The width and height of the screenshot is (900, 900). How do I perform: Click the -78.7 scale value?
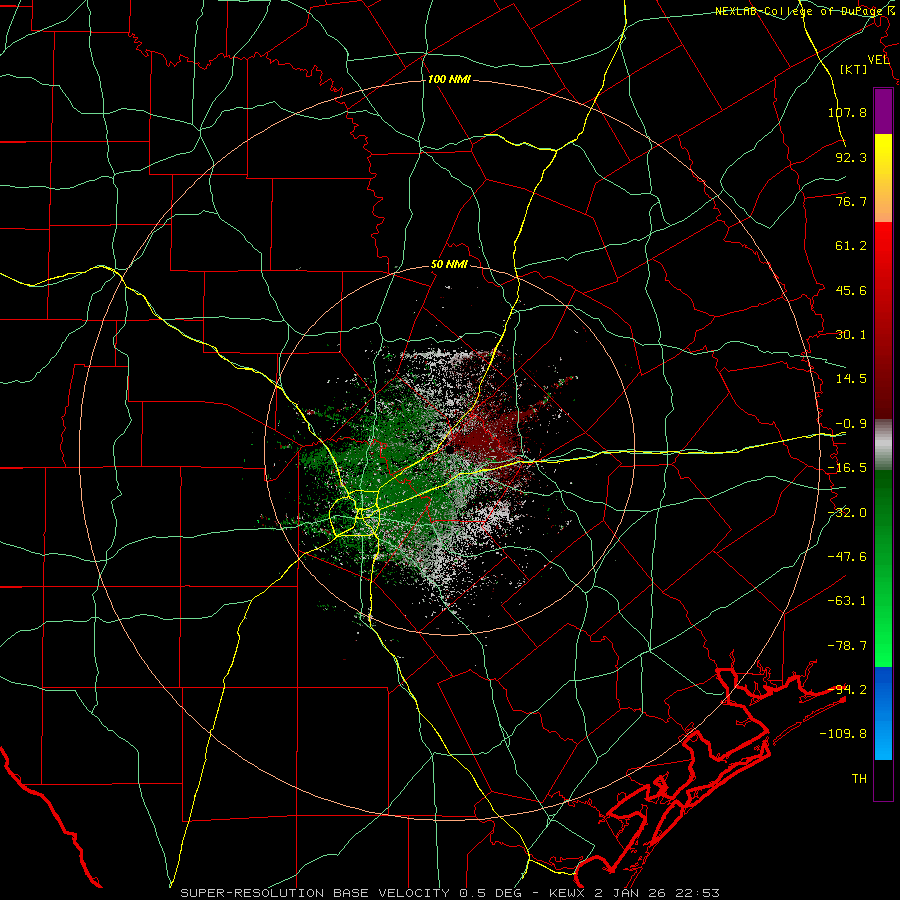tap(847, 646)
